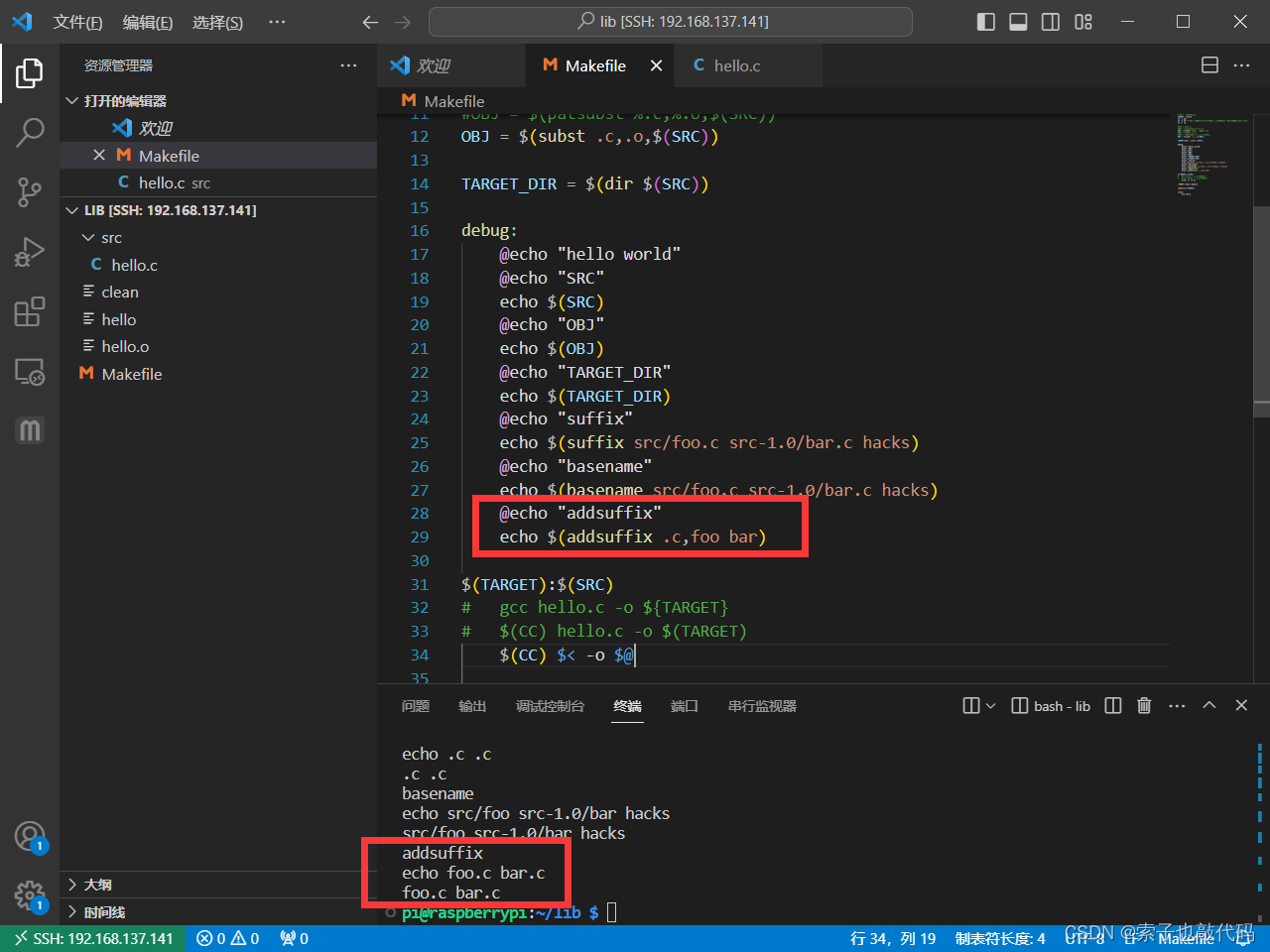The width and height of the screenshot is (1270, 952).
Task: Open Explorer panel more actions ellipsis
Action: tap(348, 65)
